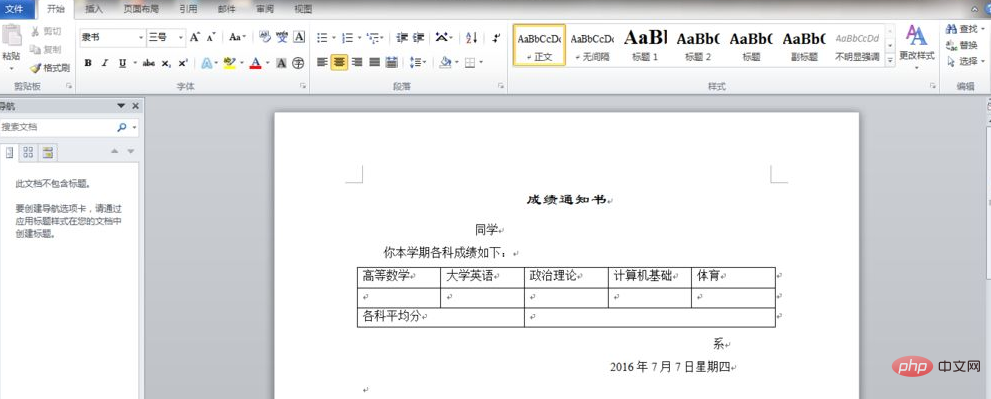Apply the 无间隔 (No Spacing) style
The width and height of the screenshot is (991, 399).
coord(592,45)
